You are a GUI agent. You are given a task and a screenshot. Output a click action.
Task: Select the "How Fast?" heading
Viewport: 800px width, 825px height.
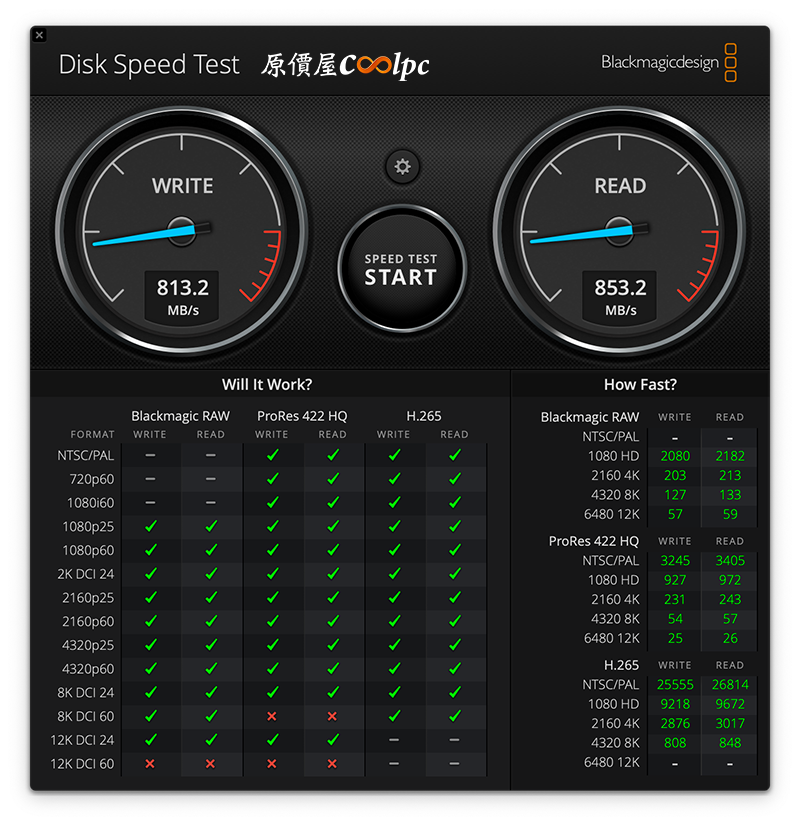click(640, 385)
